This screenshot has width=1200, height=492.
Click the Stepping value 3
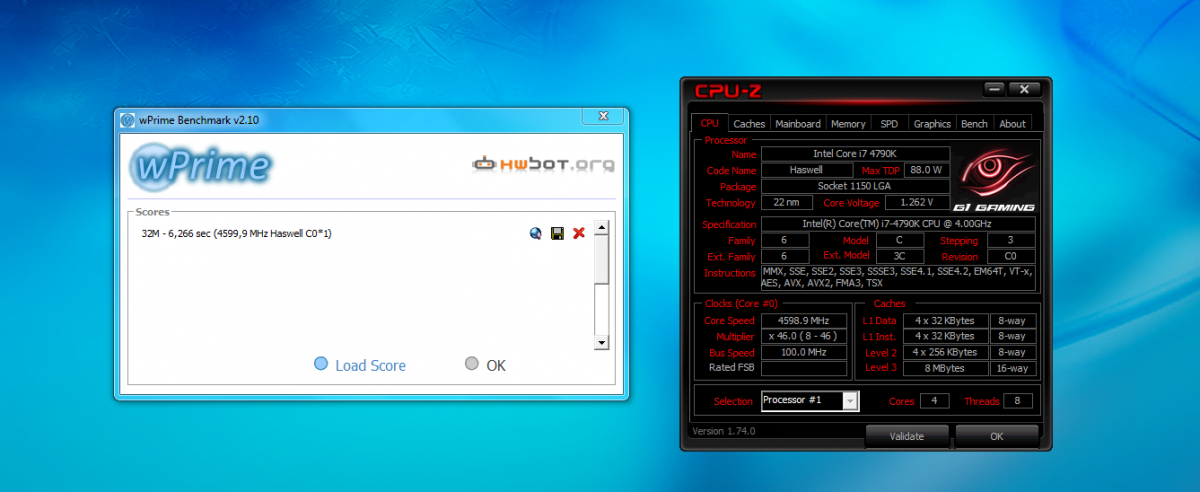(x=1011, y=241)
